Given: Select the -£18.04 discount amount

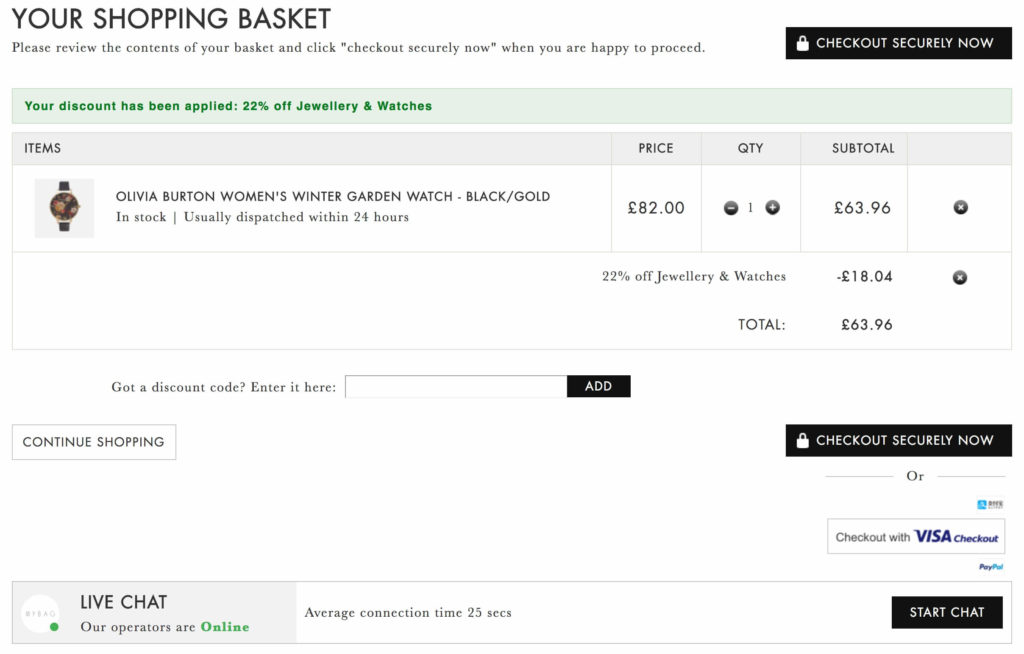Looking at the screenshot, I should (865, 277).
